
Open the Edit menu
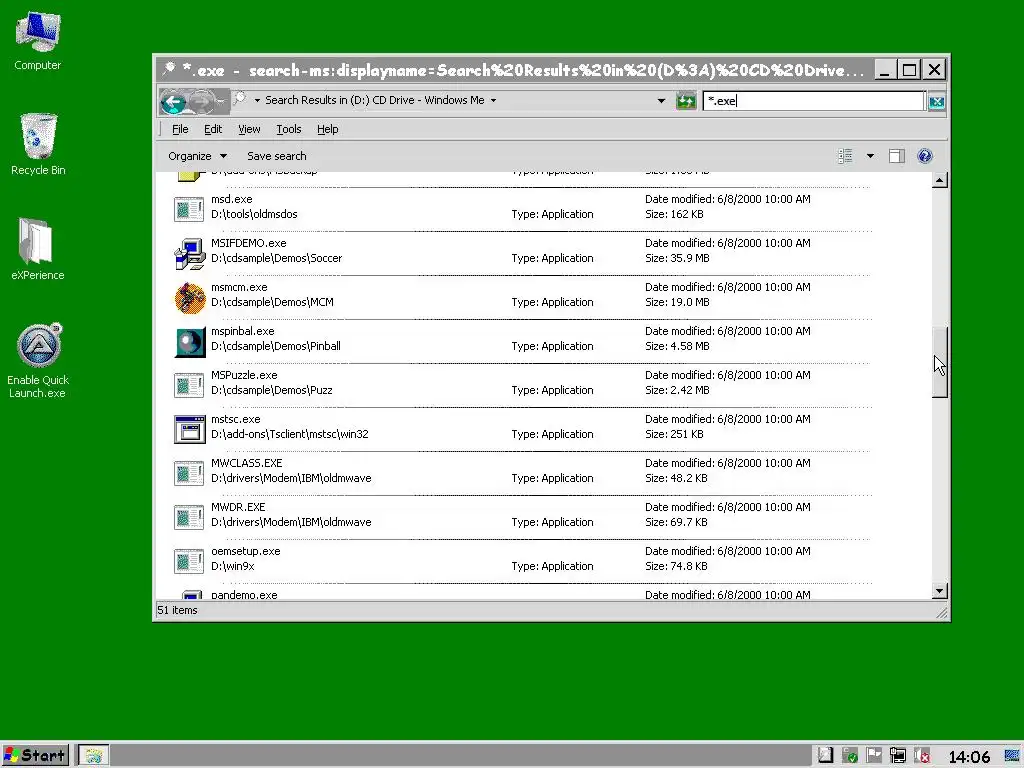point(213,129)
